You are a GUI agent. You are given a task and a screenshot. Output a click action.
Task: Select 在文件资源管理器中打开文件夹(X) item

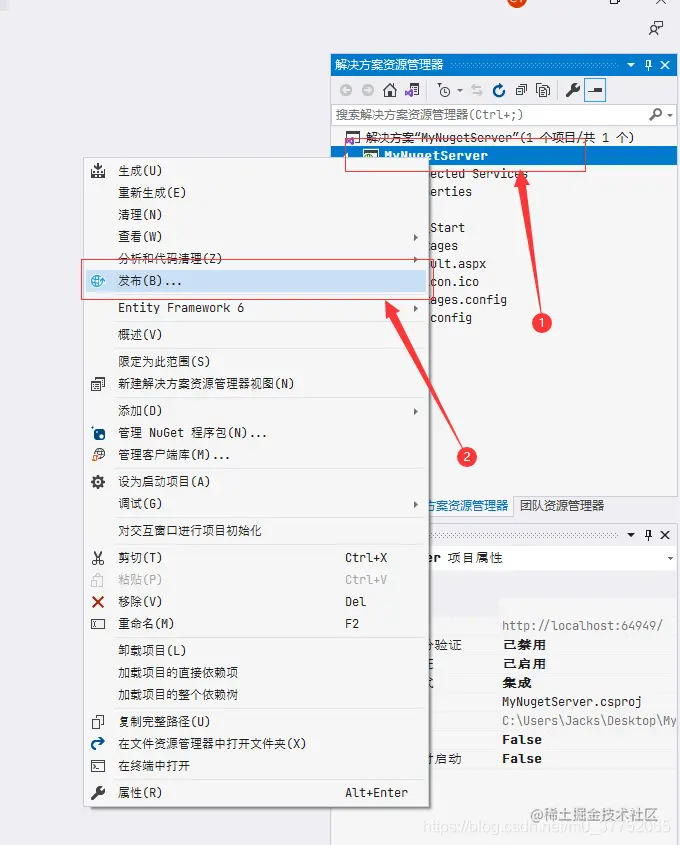click(x=256, y=744)
